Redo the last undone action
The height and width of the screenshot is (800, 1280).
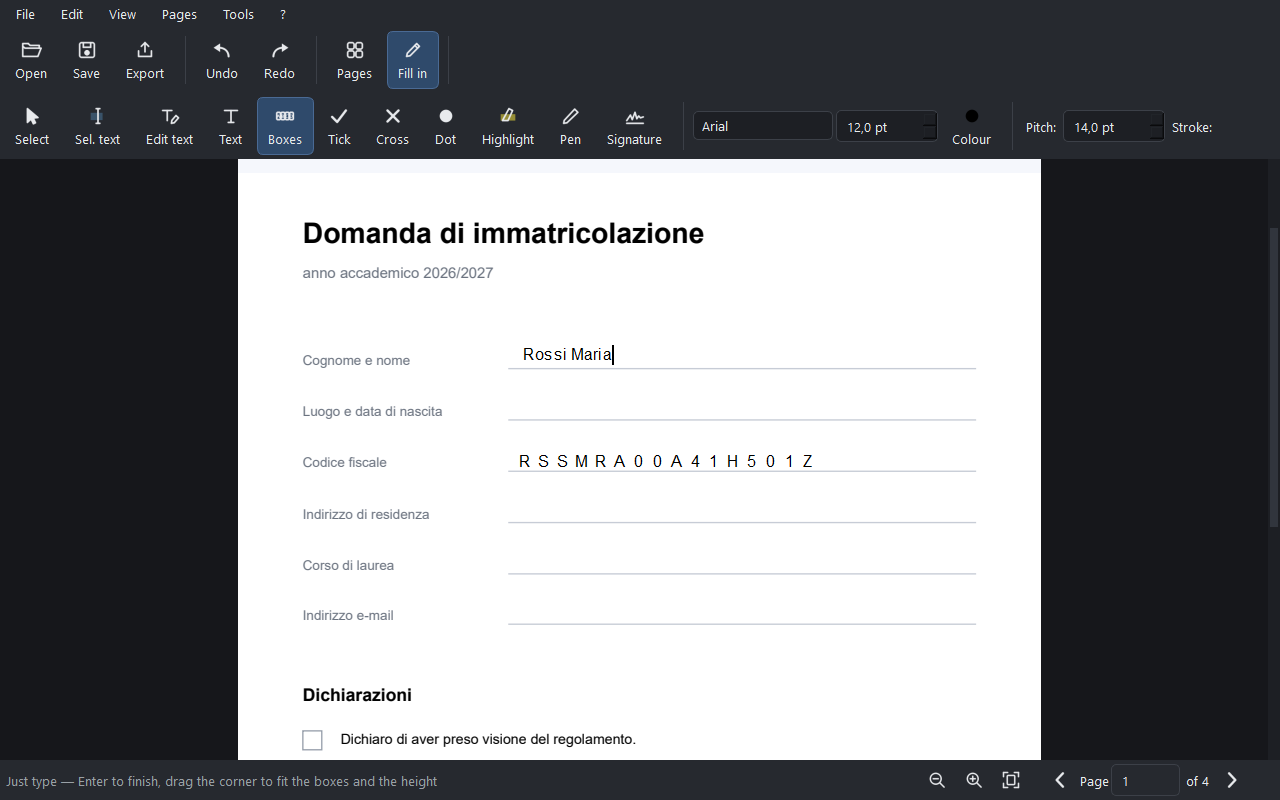click(x=279, y=60)
